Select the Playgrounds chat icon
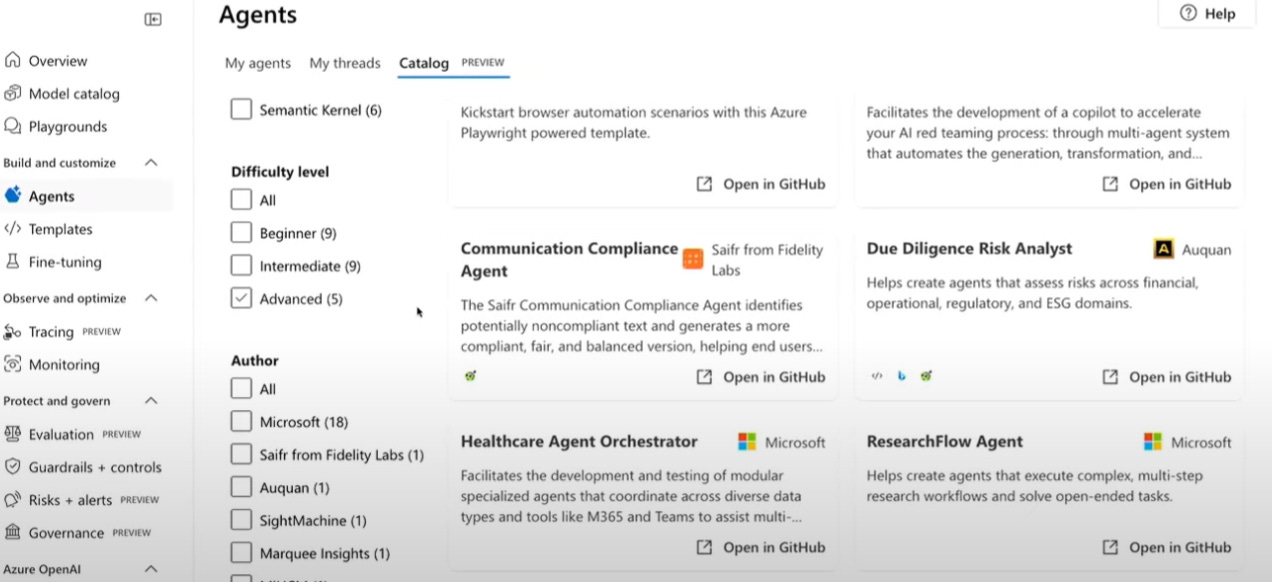 click(13, 127)
